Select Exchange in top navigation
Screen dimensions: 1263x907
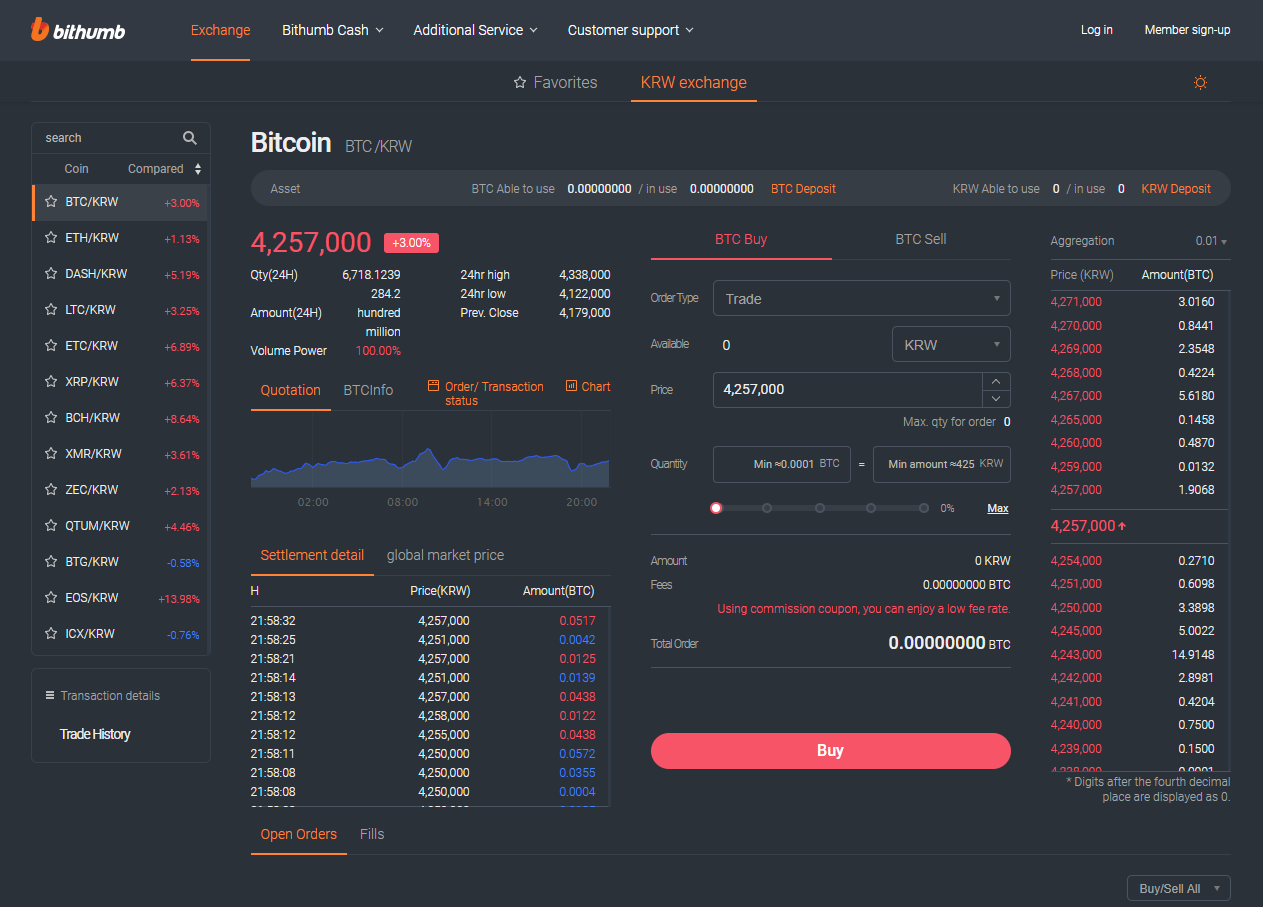(220, 30)
